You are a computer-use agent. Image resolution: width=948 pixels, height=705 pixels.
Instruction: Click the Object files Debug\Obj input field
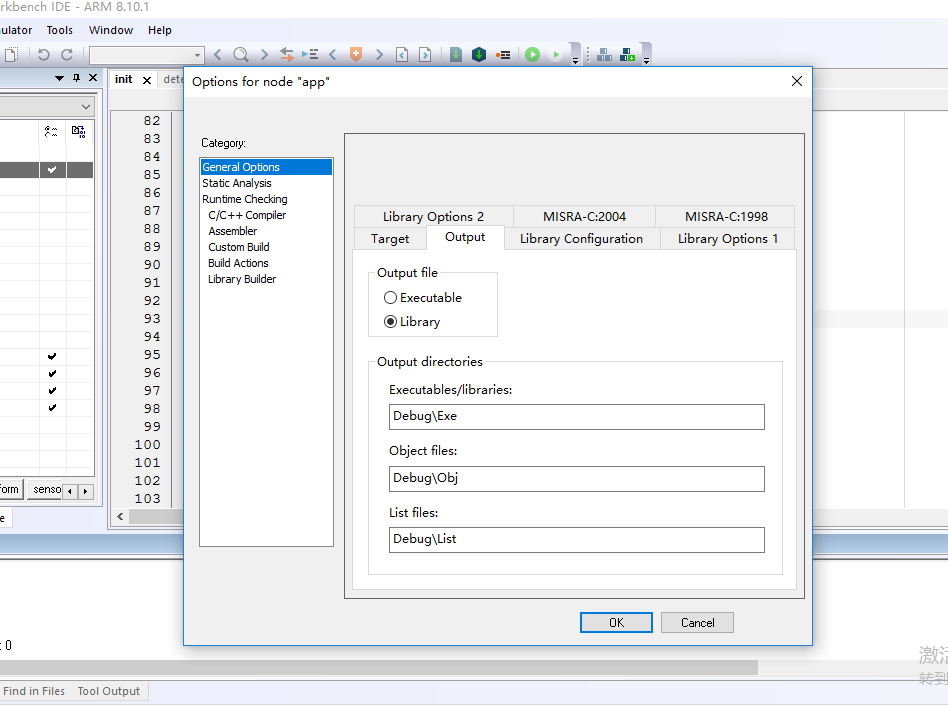point(576,478)
